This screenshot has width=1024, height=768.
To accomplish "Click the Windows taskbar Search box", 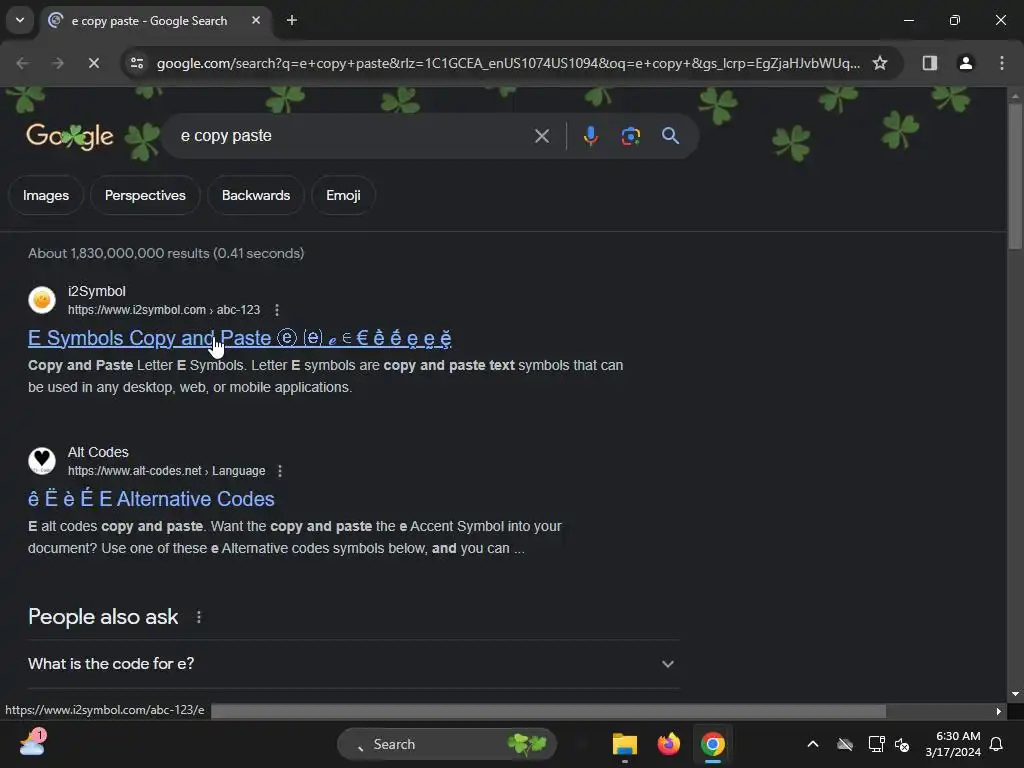I will (447, 744).
